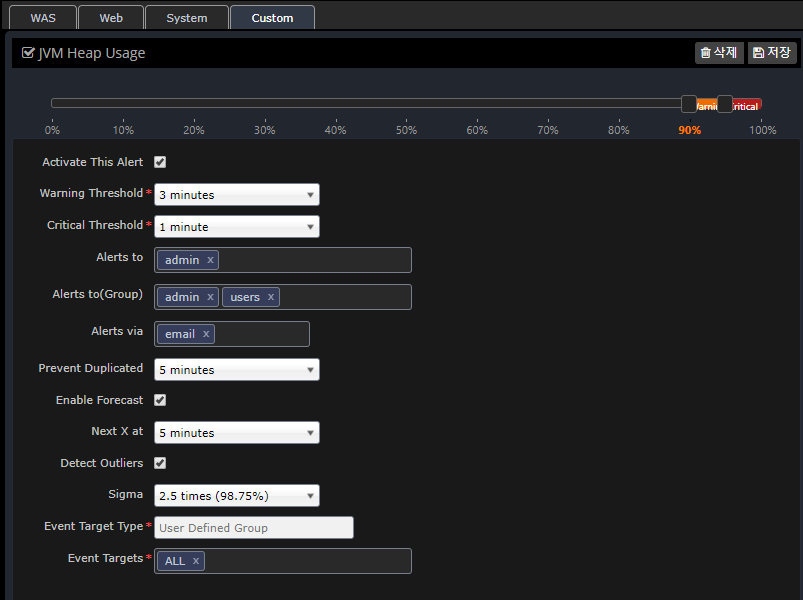
Task: Remove the ALL tag from Event Targets
Action: [x=196, y=561]
